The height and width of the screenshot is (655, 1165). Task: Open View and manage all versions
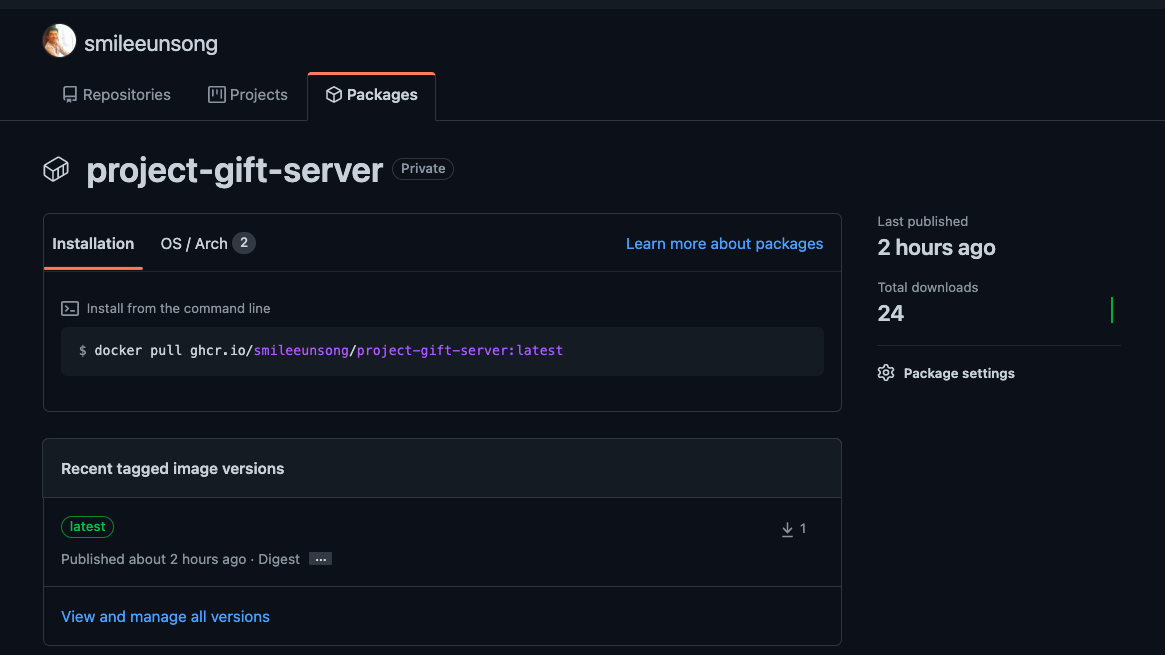[165, 616]
